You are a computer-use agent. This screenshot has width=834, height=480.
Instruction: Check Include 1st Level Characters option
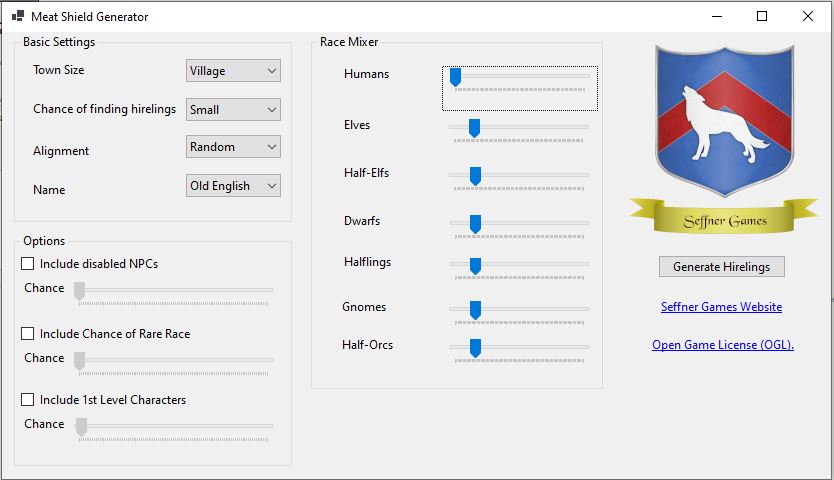[27, 400]
